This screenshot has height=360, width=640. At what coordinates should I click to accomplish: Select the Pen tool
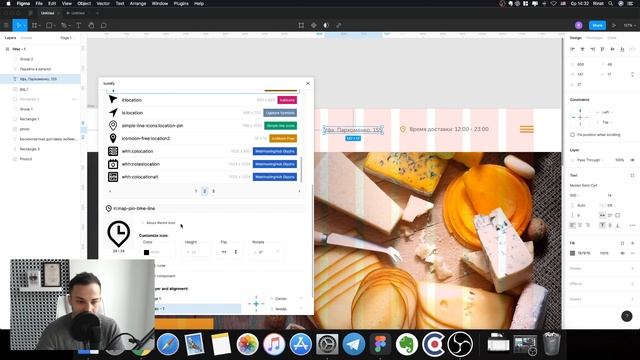(x=64, y=25)
